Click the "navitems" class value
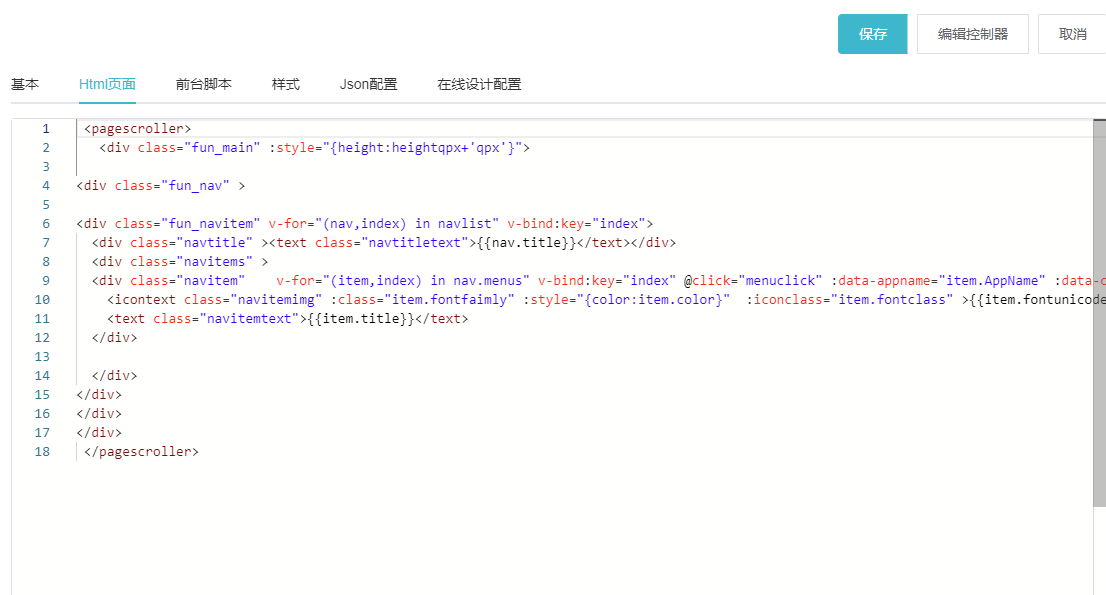The width and height of the screenshot is (1106, 595). click(214, 262)
